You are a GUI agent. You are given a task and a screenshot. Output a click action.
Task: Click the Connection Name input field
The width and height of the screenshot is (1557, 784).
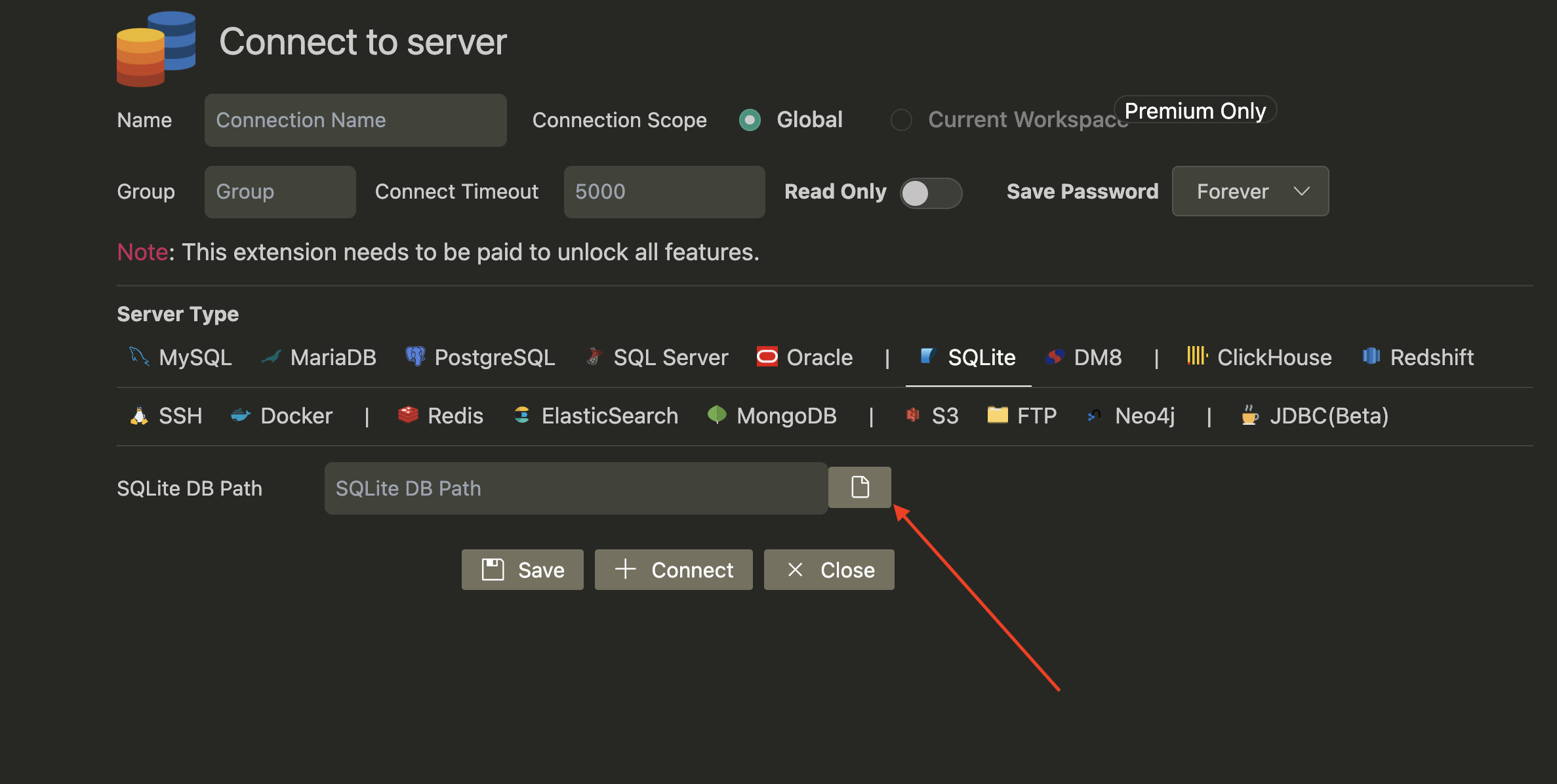tap(355, 120)
